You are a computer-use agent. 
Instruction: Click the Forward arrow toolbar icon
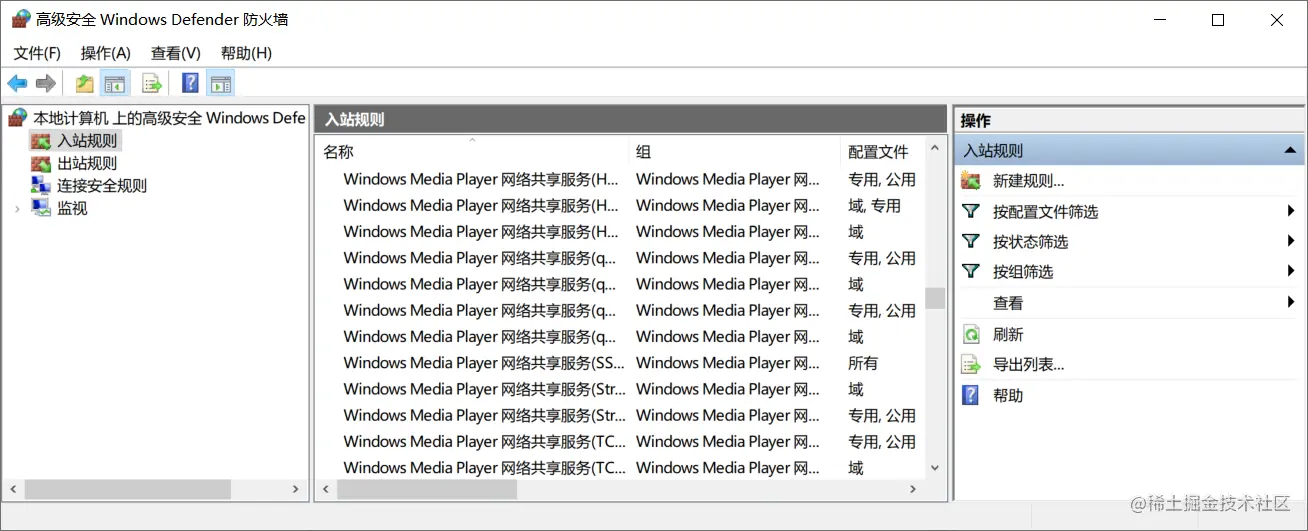click(45, 83)
